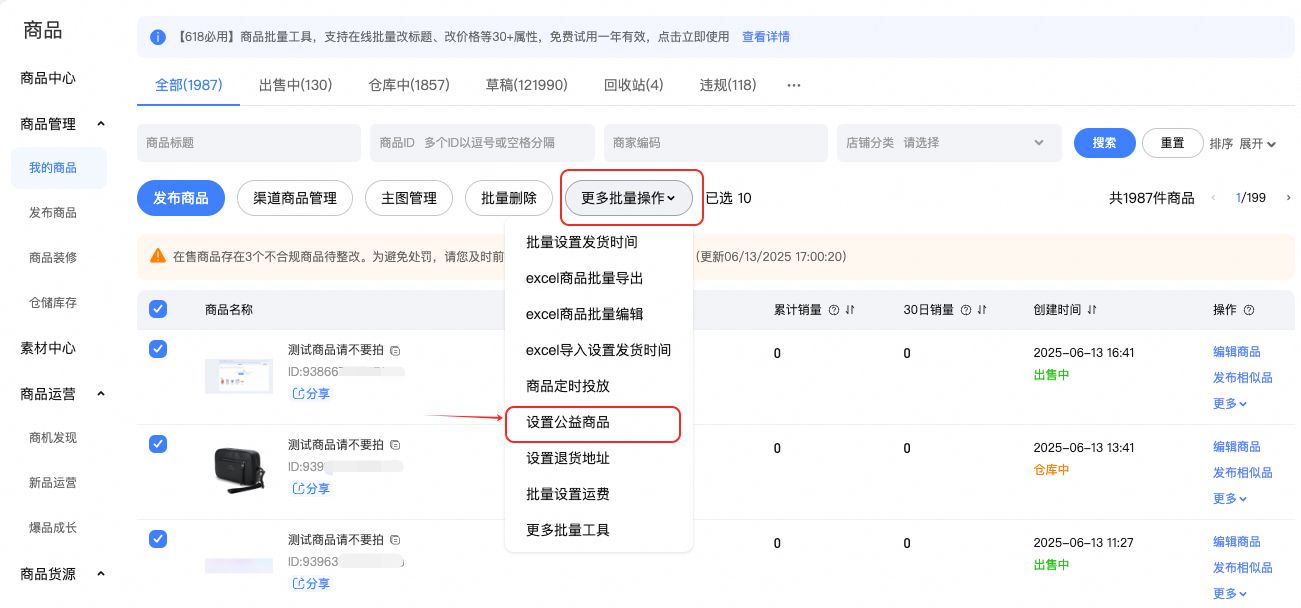Open 仓储库存 in the sidebar

point(53,302)
